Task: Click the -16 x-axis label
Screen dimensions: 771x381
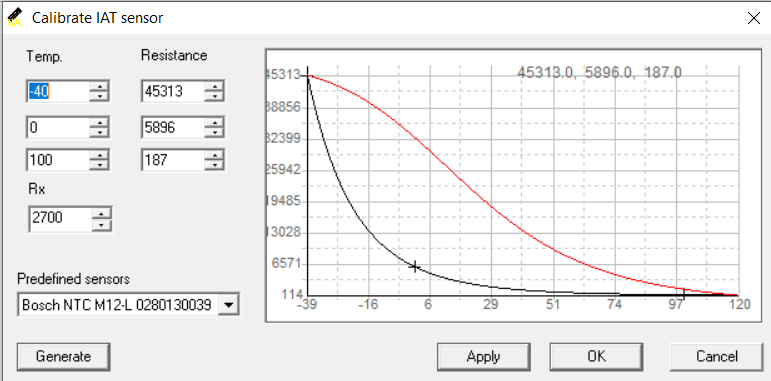Action: pos(368,304)
